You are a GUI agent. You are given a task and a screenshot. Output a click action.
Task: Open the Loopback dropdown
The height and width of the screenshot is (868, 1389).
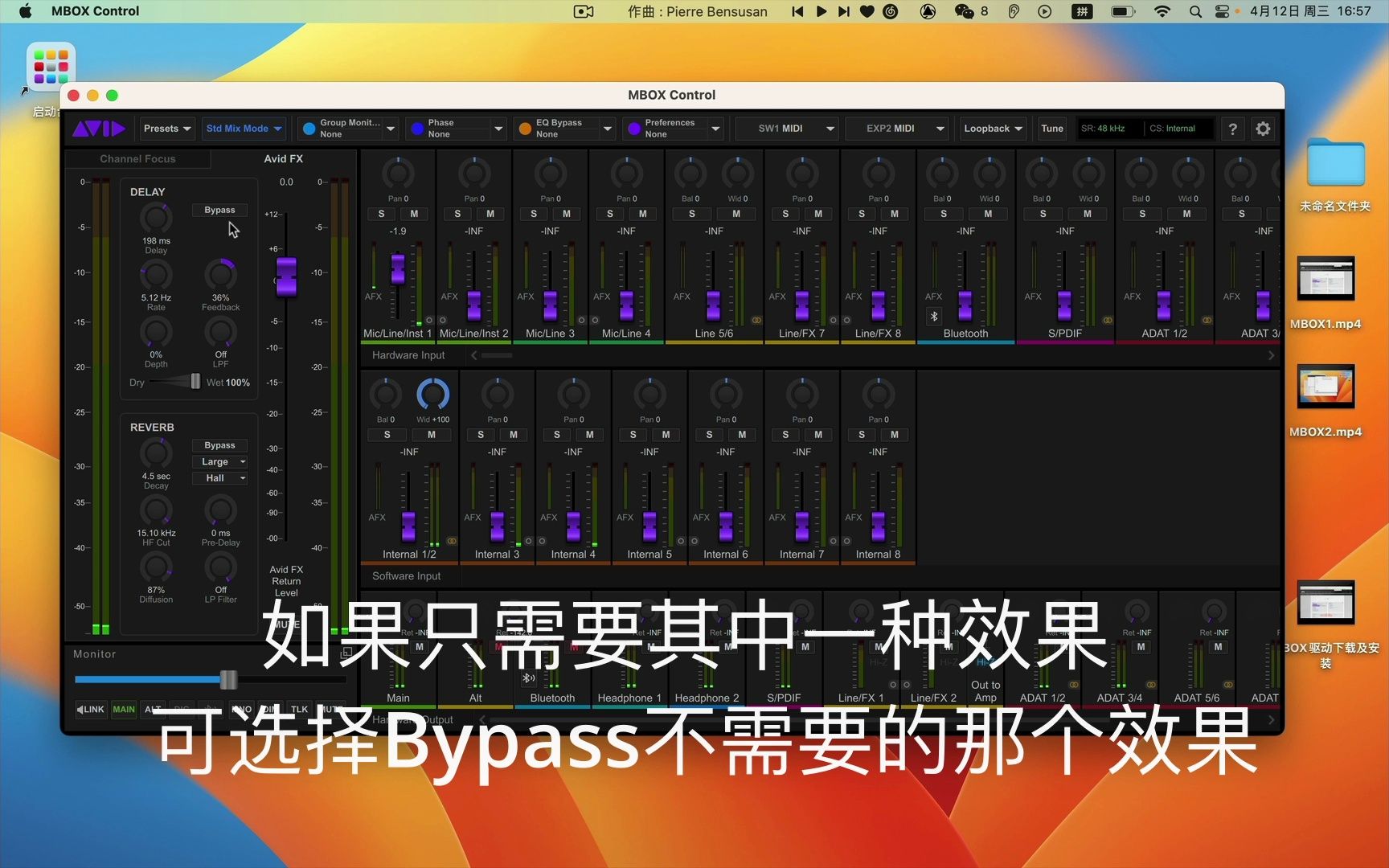tap(994, 129)
